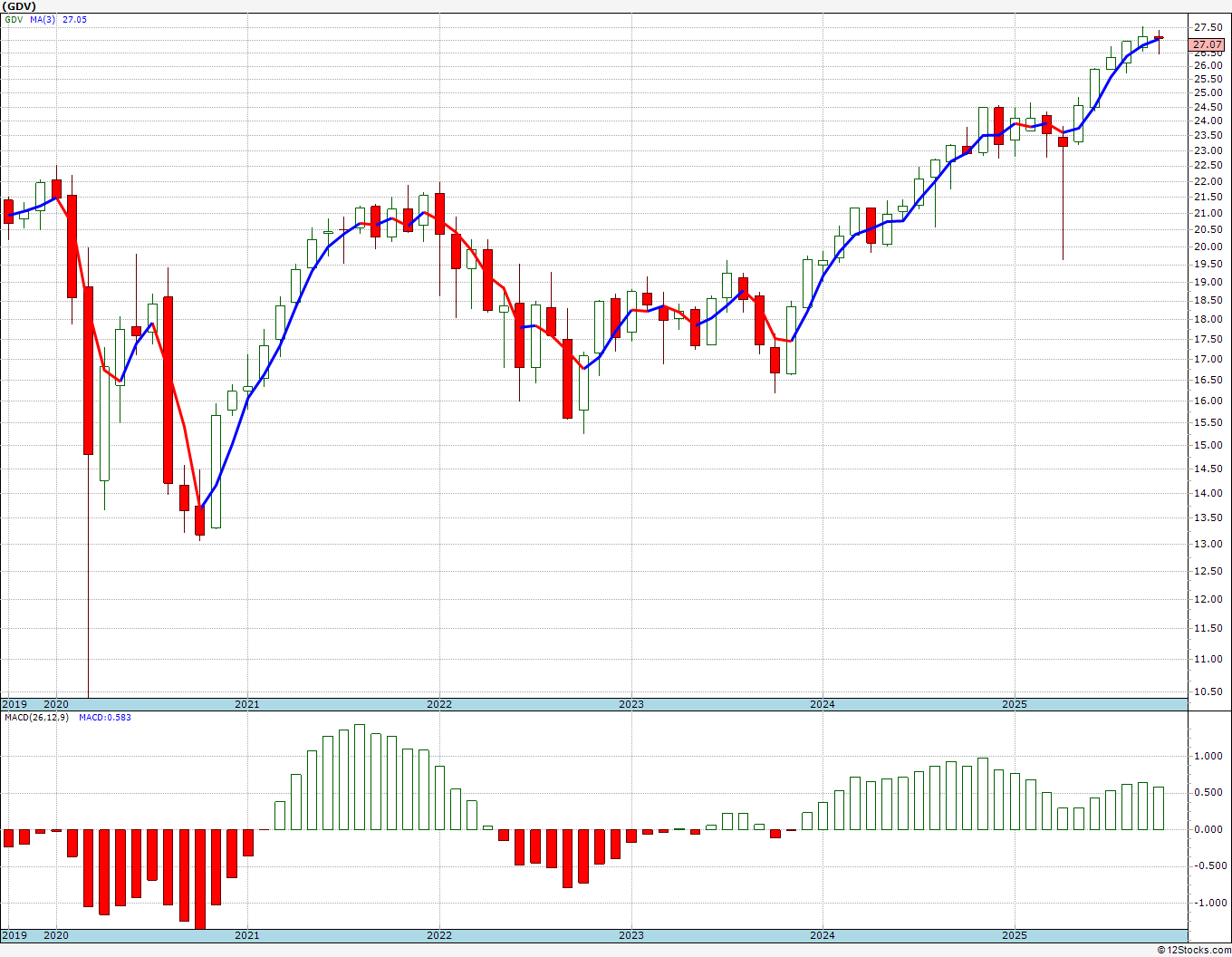Click the 12.00 price axis label
1232x957 pixels.
coord(1208,599)
